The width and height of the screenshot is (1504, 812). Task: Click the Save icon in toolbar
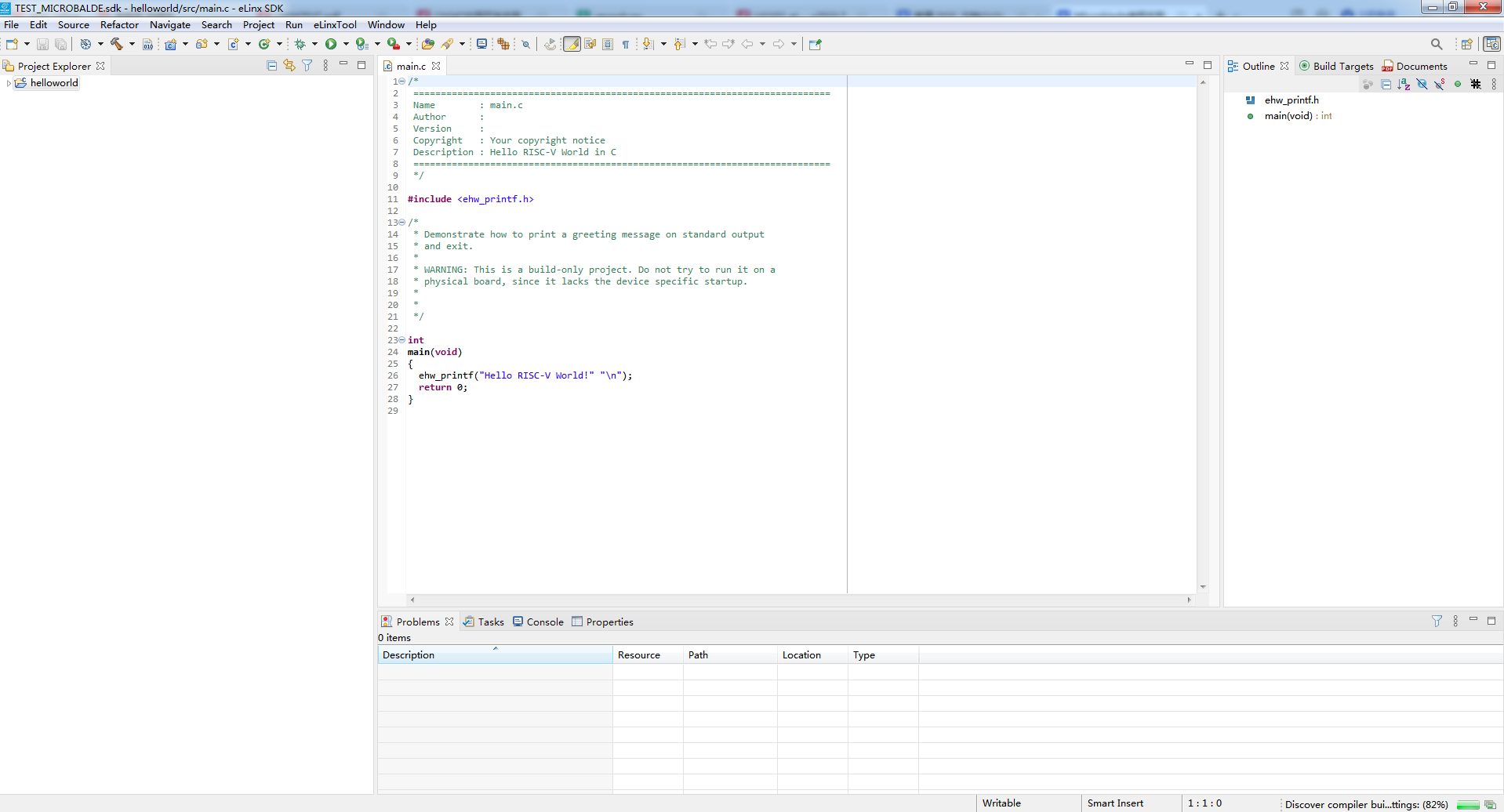[x=43, y=45]
